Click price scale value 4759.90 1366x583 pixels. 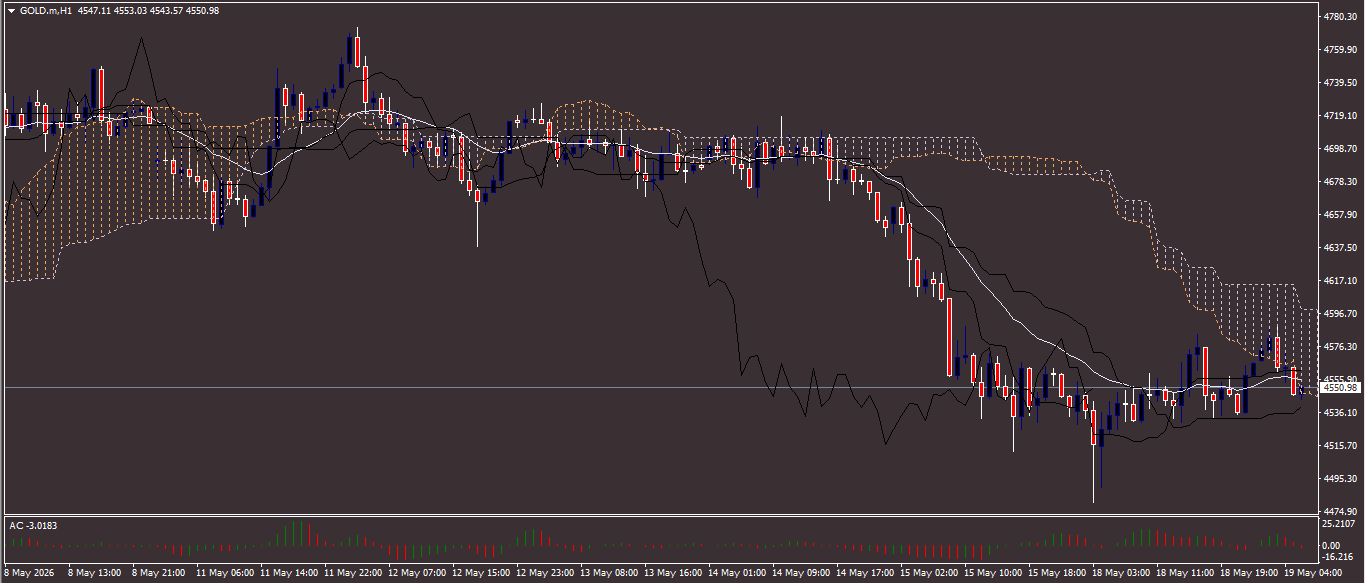coord(1338,50)
